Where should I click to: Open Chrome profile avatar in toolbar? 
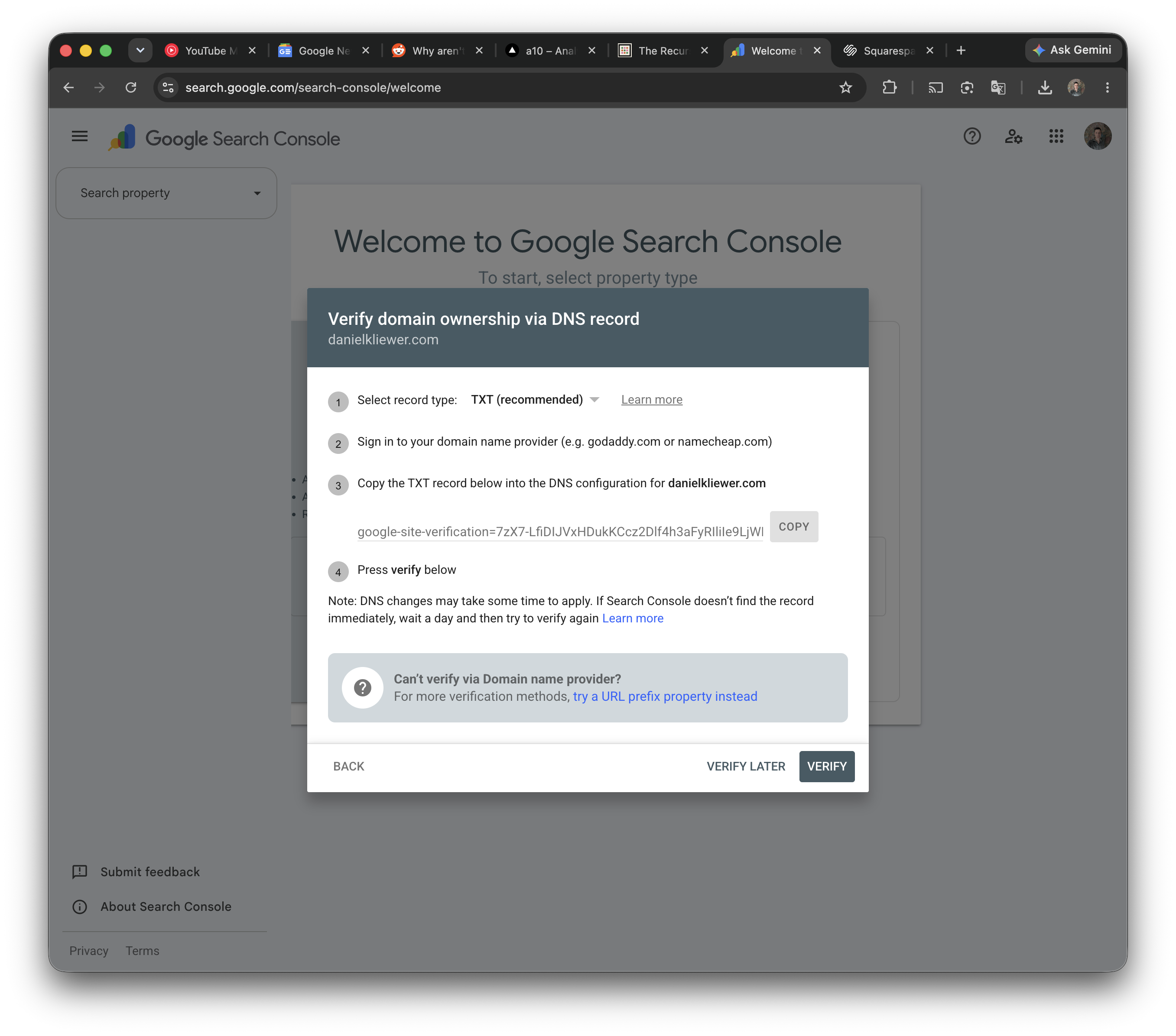1076,87
